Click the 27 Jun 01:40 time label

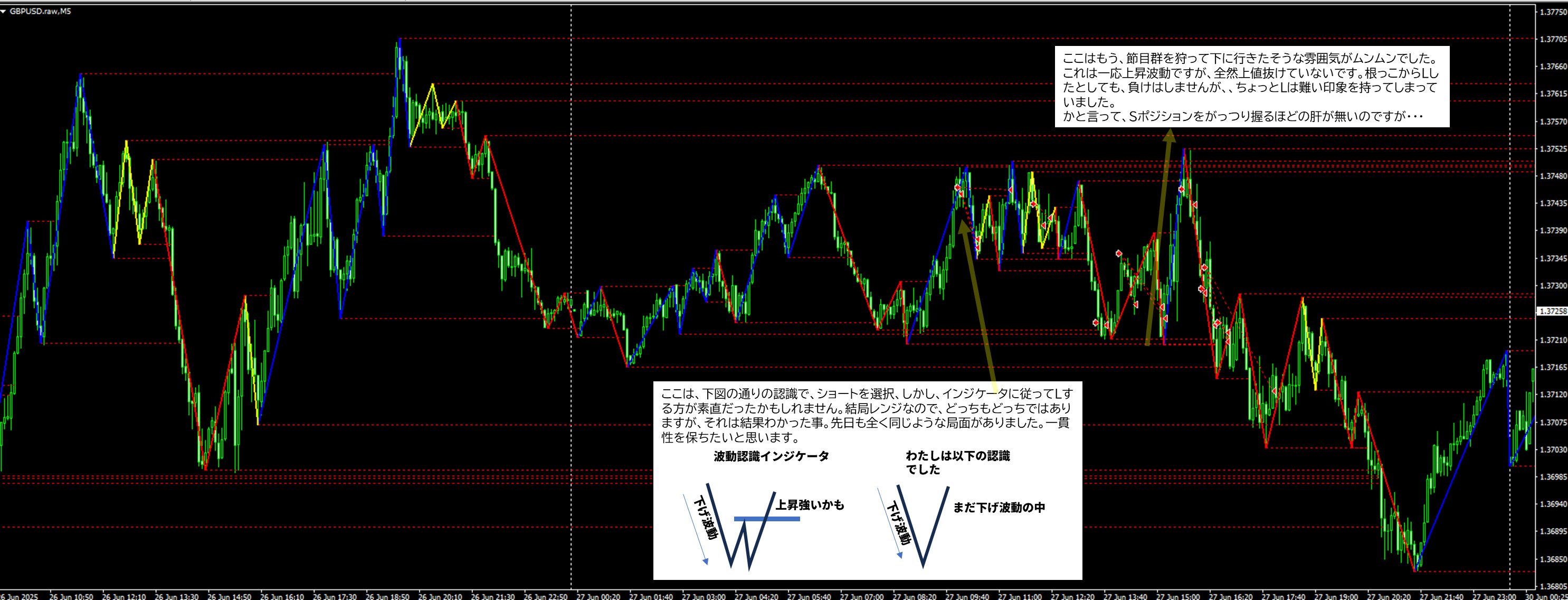[x=651, y=596]
